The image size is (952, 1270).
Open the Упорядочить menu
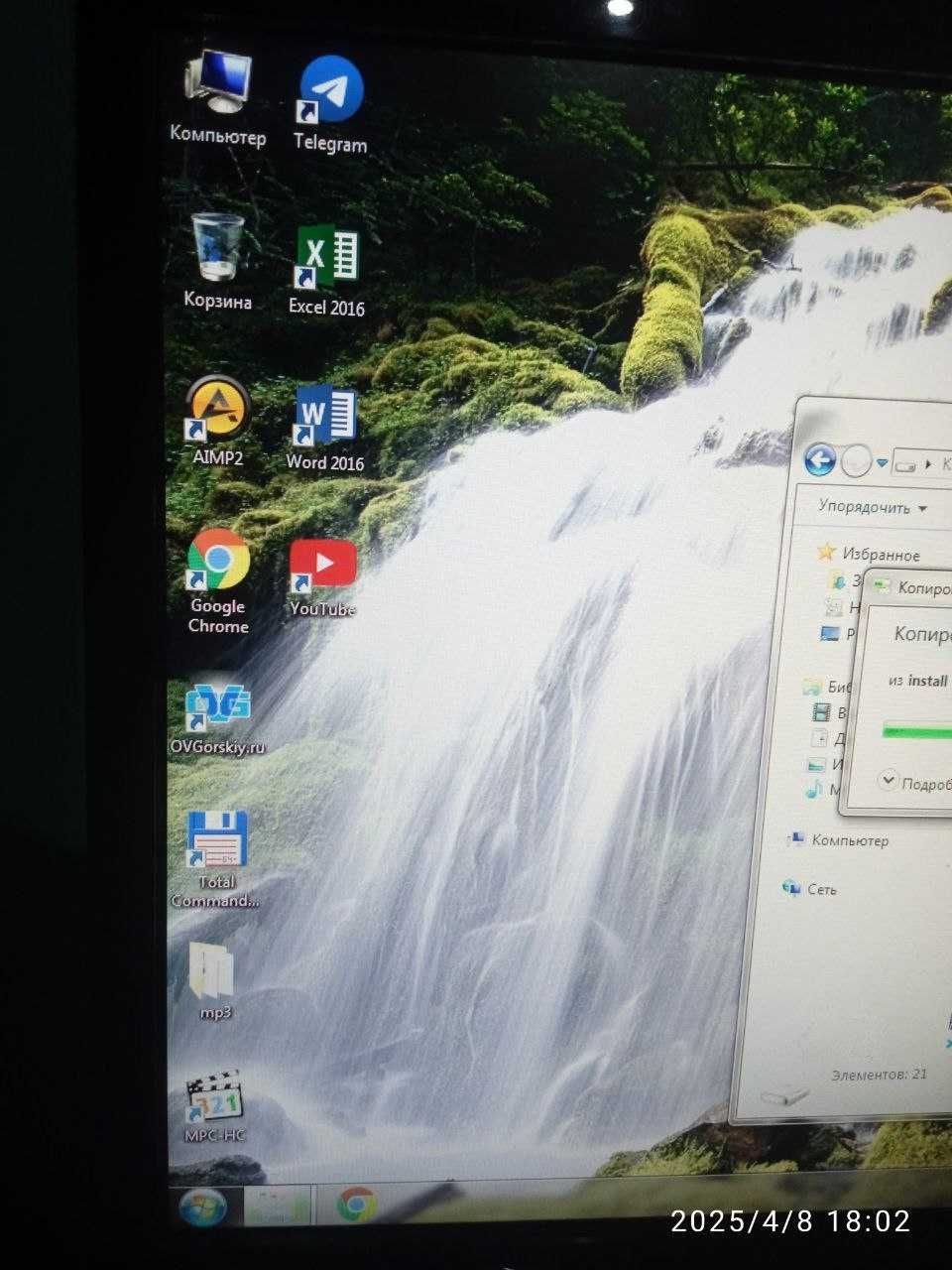coord(873,507)
